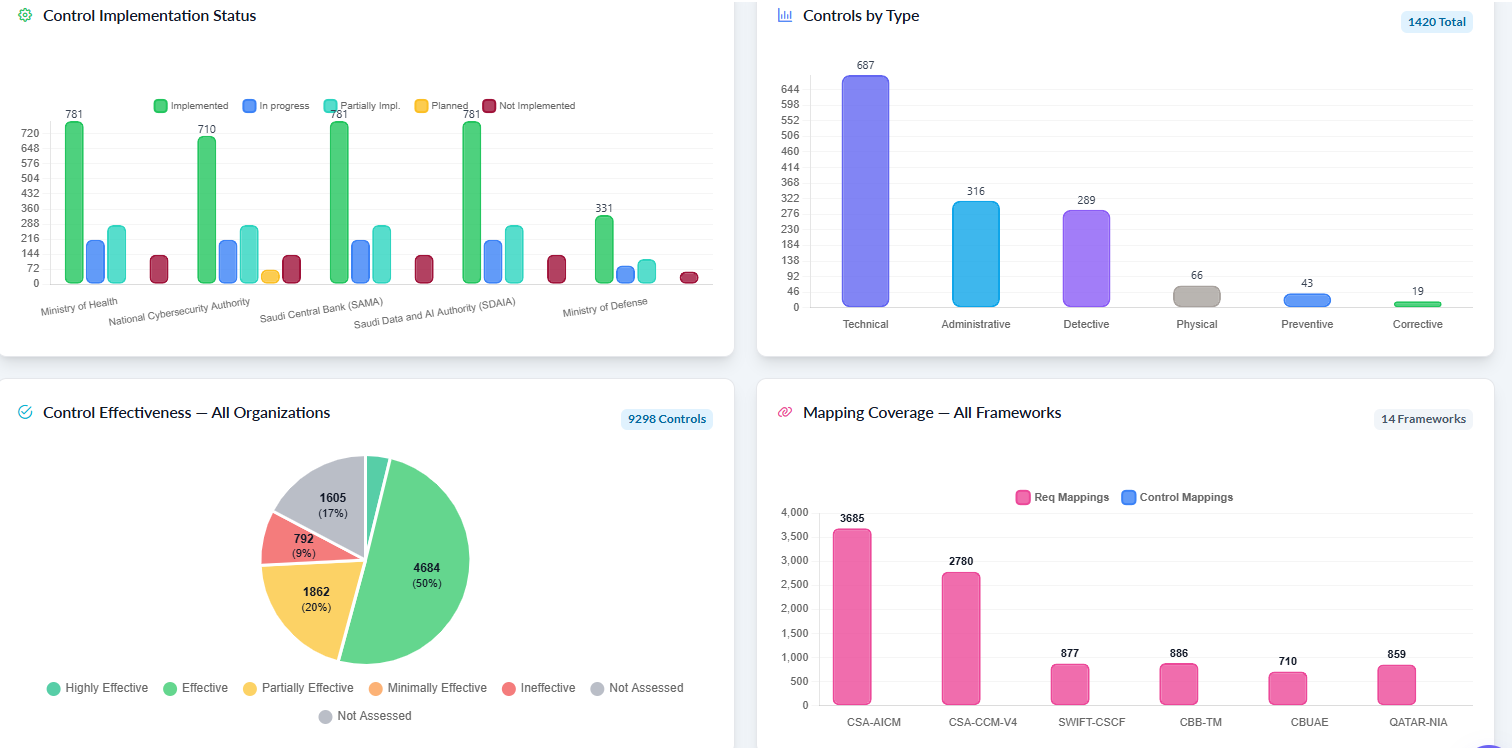Image resolution: width=1512 pixels, height=748 pixels.
Task: Select the Preventive bar showing 43
Action: 1307,300
